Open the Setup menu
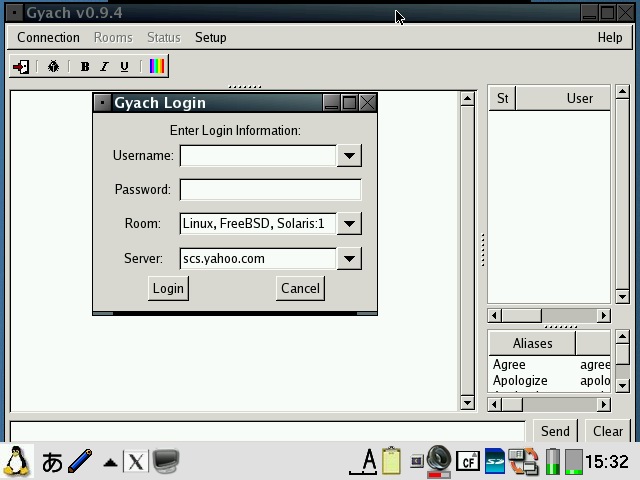The height and width of the screenshot is (480, 640). 210,37
